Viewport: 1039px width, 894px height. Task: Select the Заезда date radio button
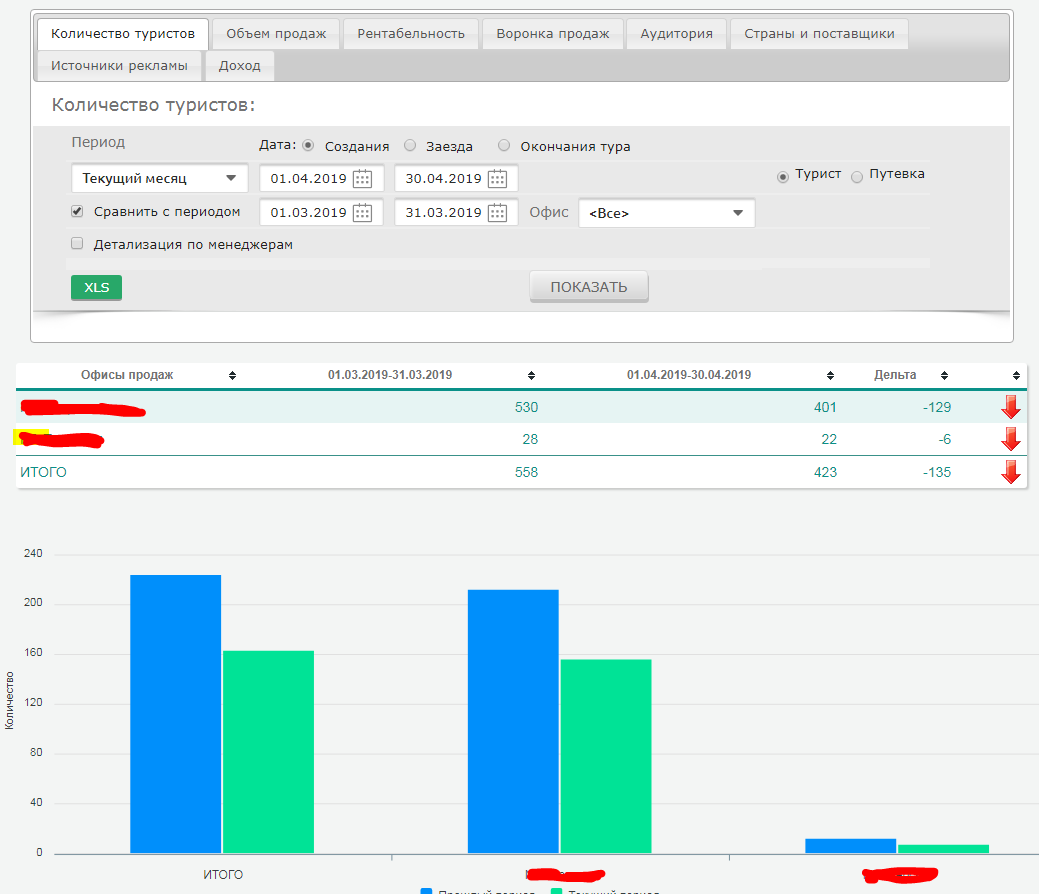410,145
